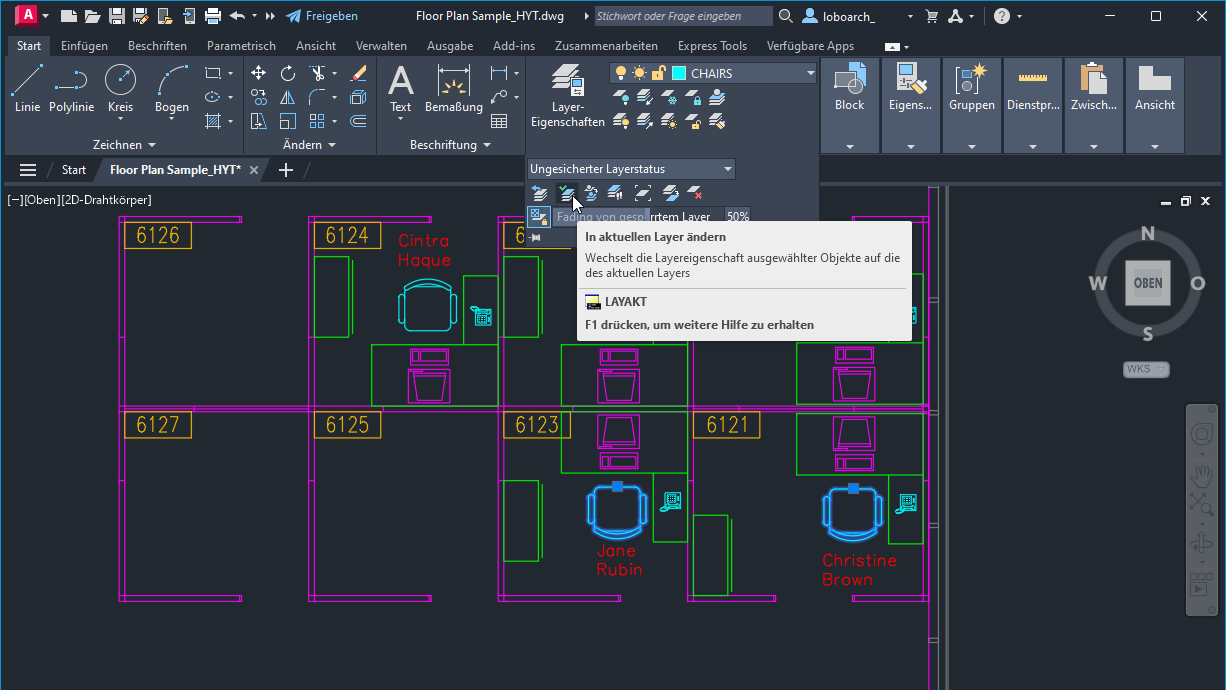Activate the move tool in Ändern panel
1226x690 pixels.
pyautogui.click(x=258, y=73)
